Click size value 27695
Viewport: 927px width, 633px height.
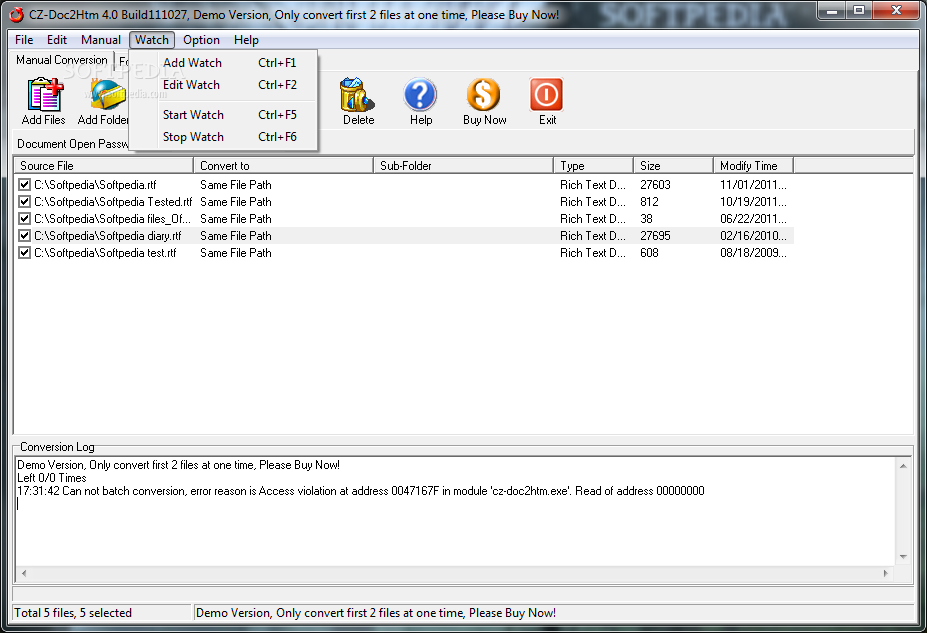(x=655, y=236)
